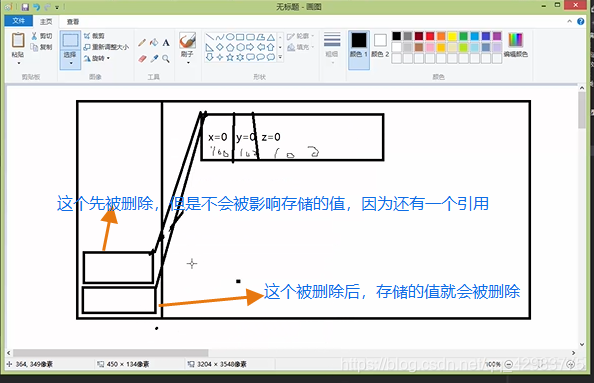Expand the shapes gallery more arrow

pos(280,58)
